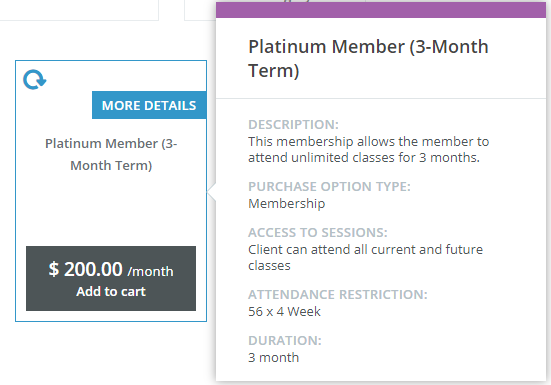Select the 3 month duration value

[x=273, y=358]
